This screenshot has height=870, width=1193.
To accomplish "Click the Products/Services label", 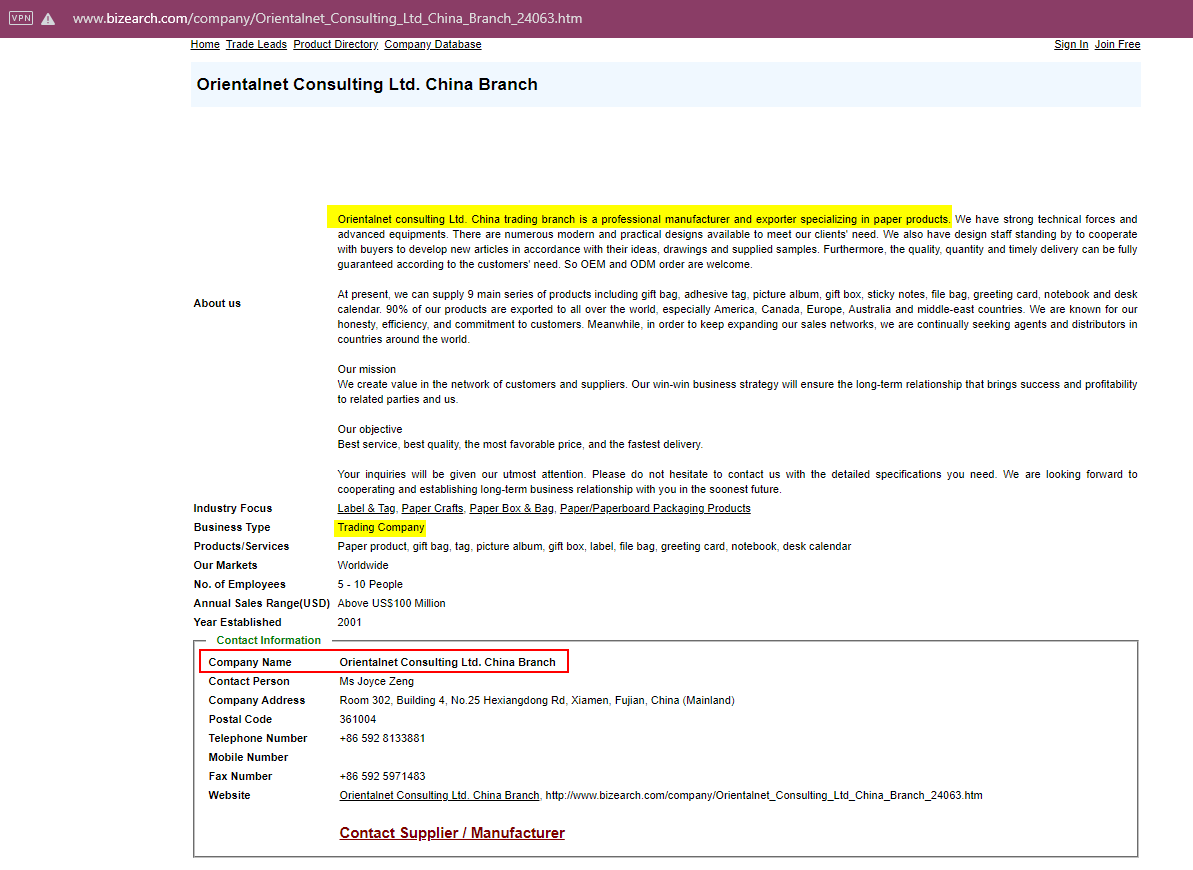I will pos(241,547).
